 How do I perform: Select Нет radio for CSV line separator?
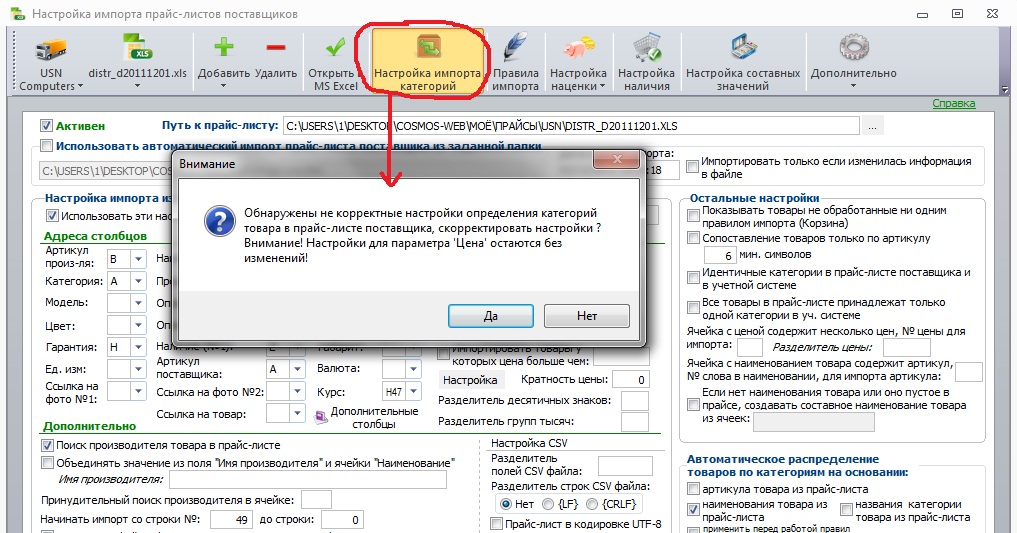pos(506,504)
